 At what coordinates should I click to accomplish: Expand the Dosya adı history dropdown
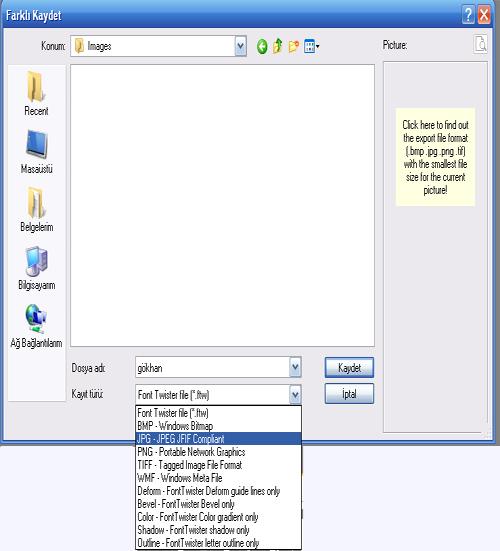click(x=295, y=367)
